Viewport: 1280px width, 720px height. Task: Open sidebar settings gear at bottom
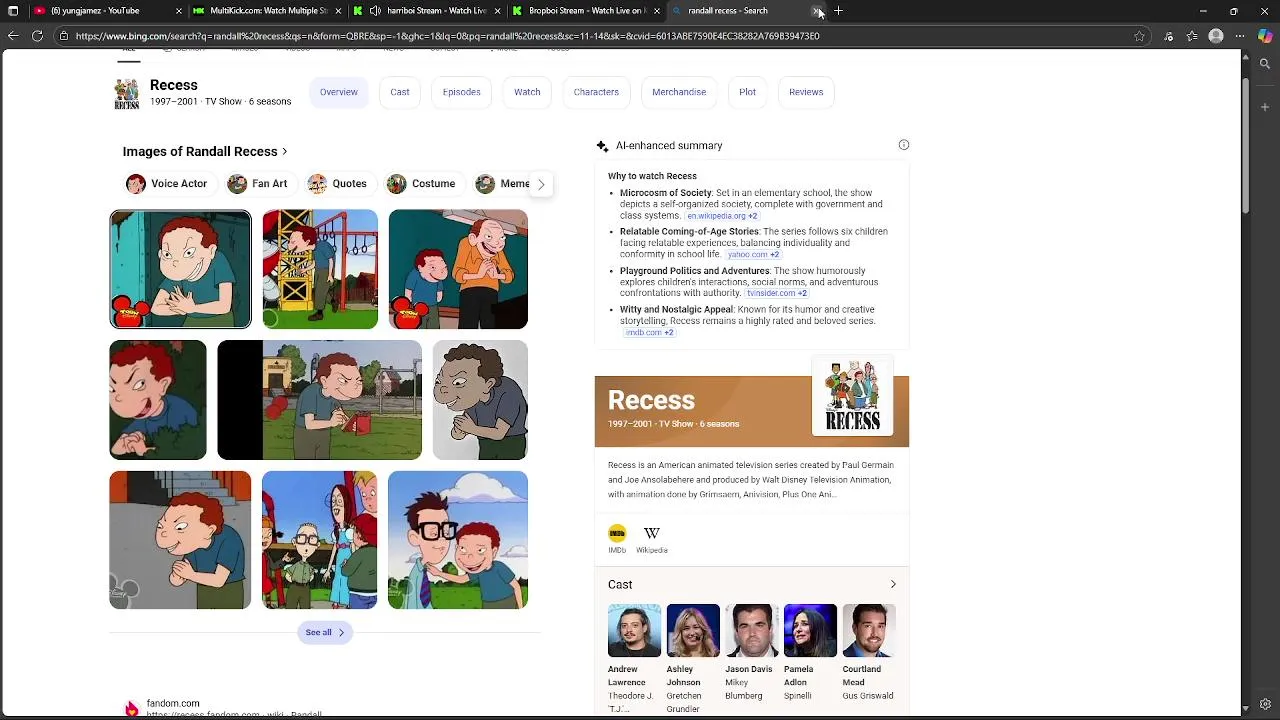(x=1265, y=704)
